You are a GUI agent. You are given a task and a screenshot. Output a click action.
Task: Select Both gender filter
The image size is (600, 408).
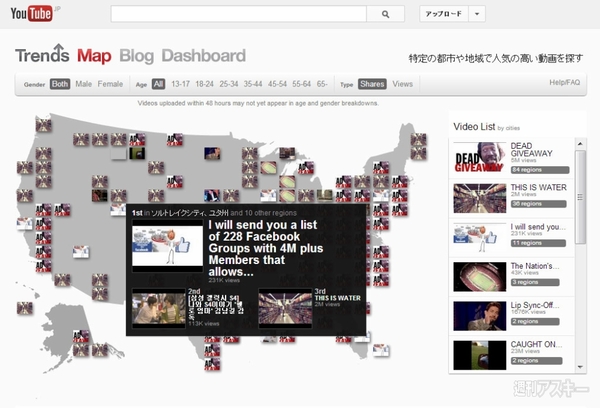pos(60,84)
